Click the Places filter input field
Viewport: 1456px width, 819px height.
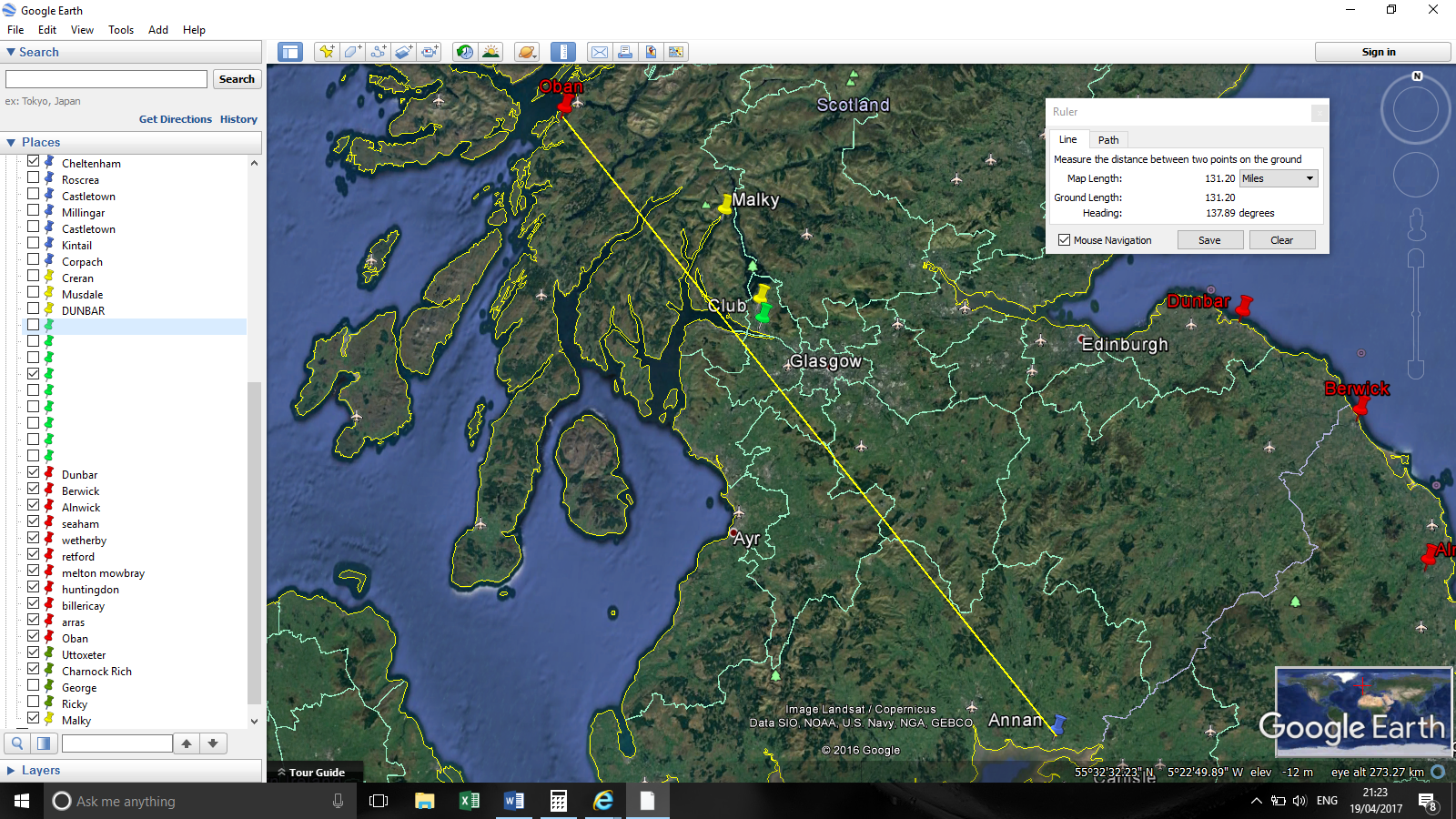pos(117,743)
